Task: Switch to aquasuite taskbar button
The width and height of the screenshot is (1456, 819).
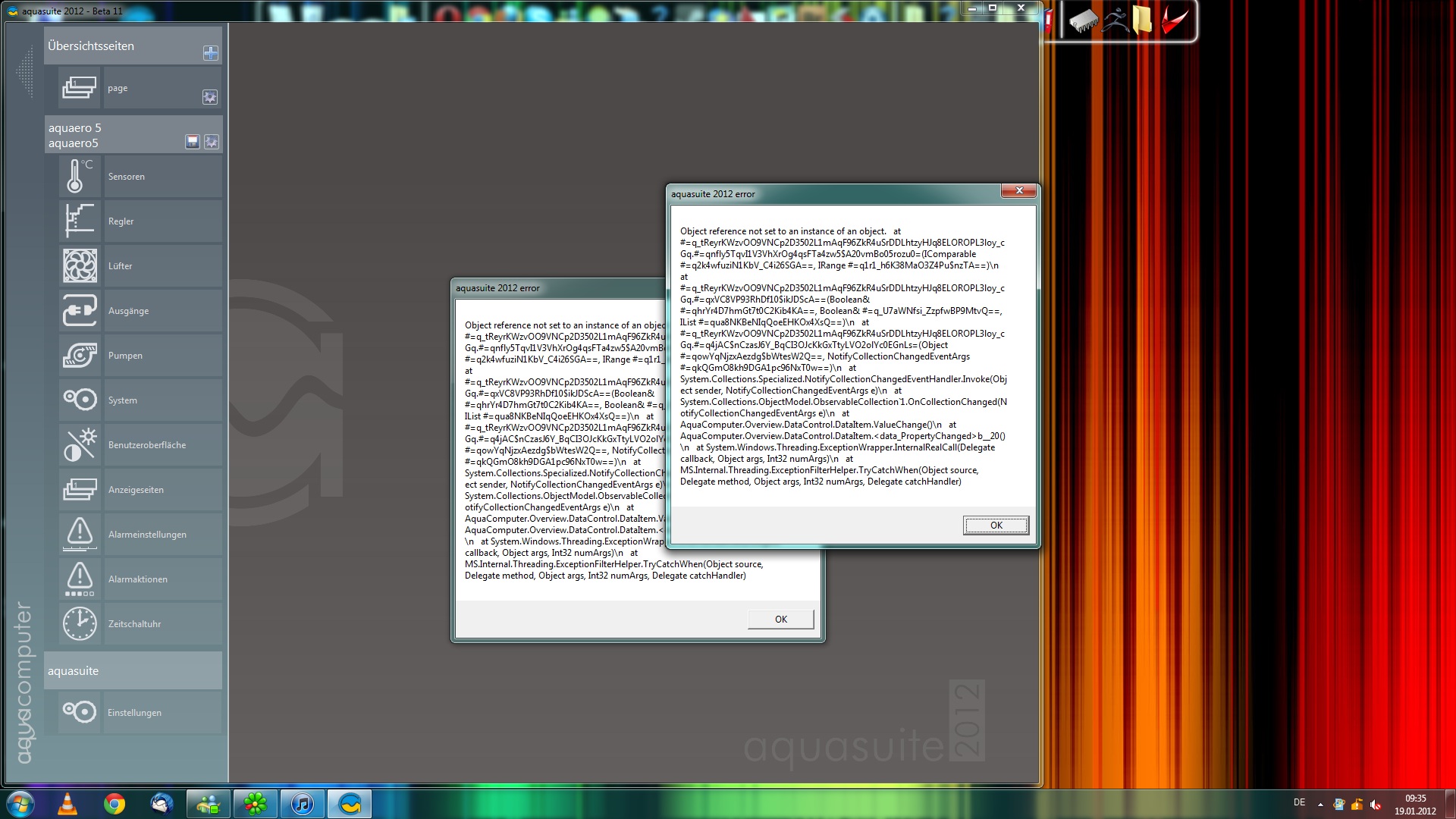Action: pyautogui.click(x=350, y=804)
